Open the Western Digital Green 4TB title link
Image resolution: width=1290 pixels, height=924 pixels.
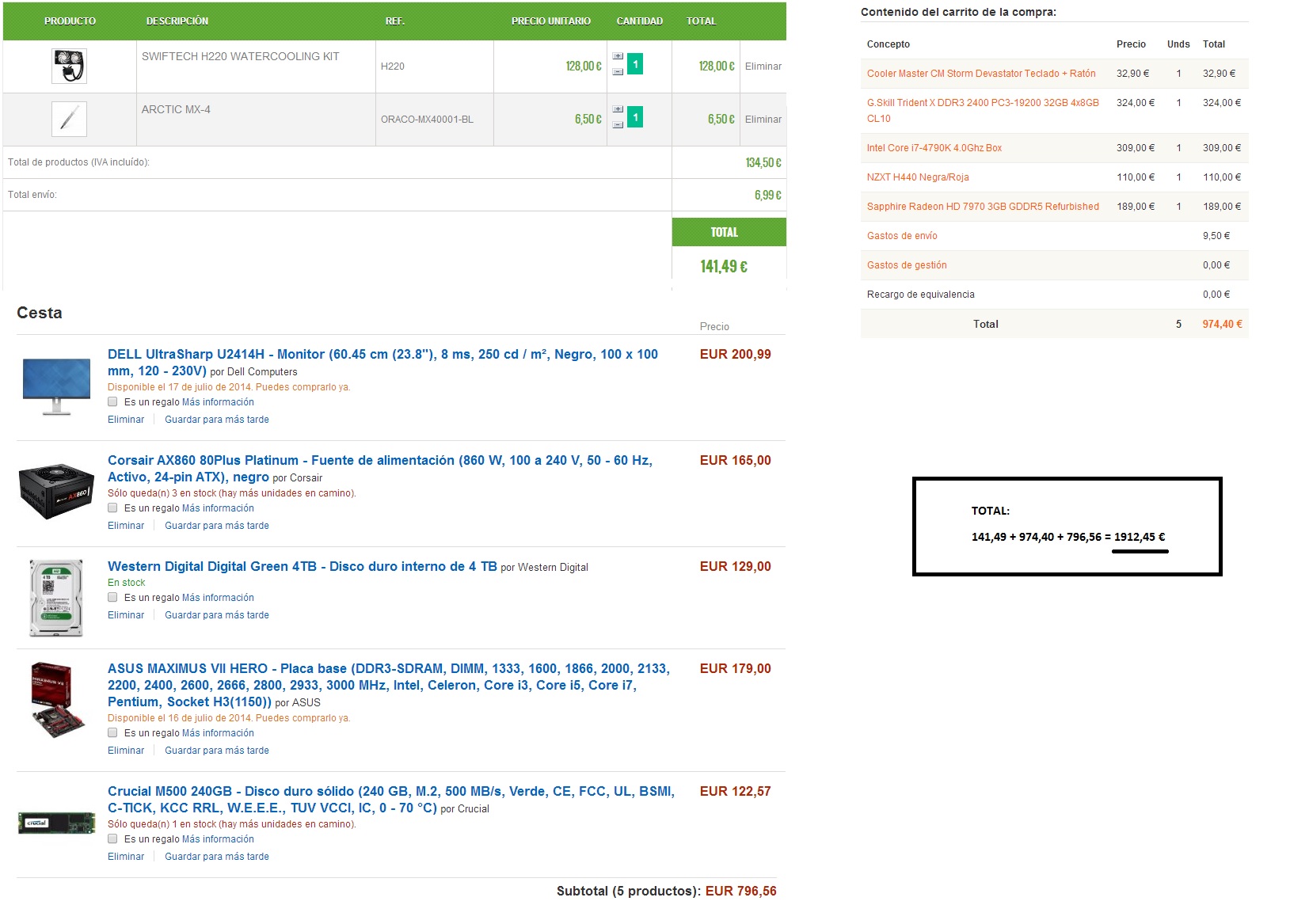point(303,567)
